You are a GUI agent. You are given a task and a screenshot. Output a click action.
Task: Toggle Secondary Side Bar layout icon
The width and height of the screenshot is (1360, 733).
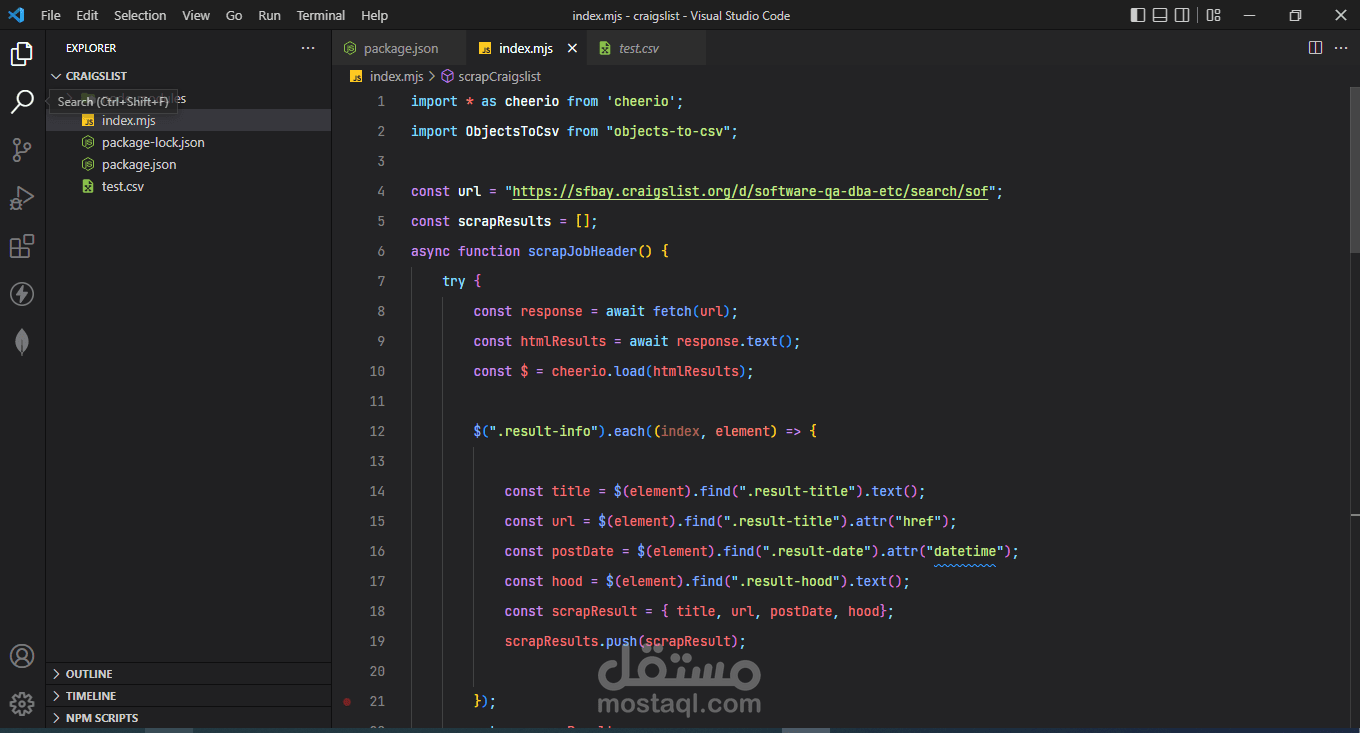[1182, 15]
